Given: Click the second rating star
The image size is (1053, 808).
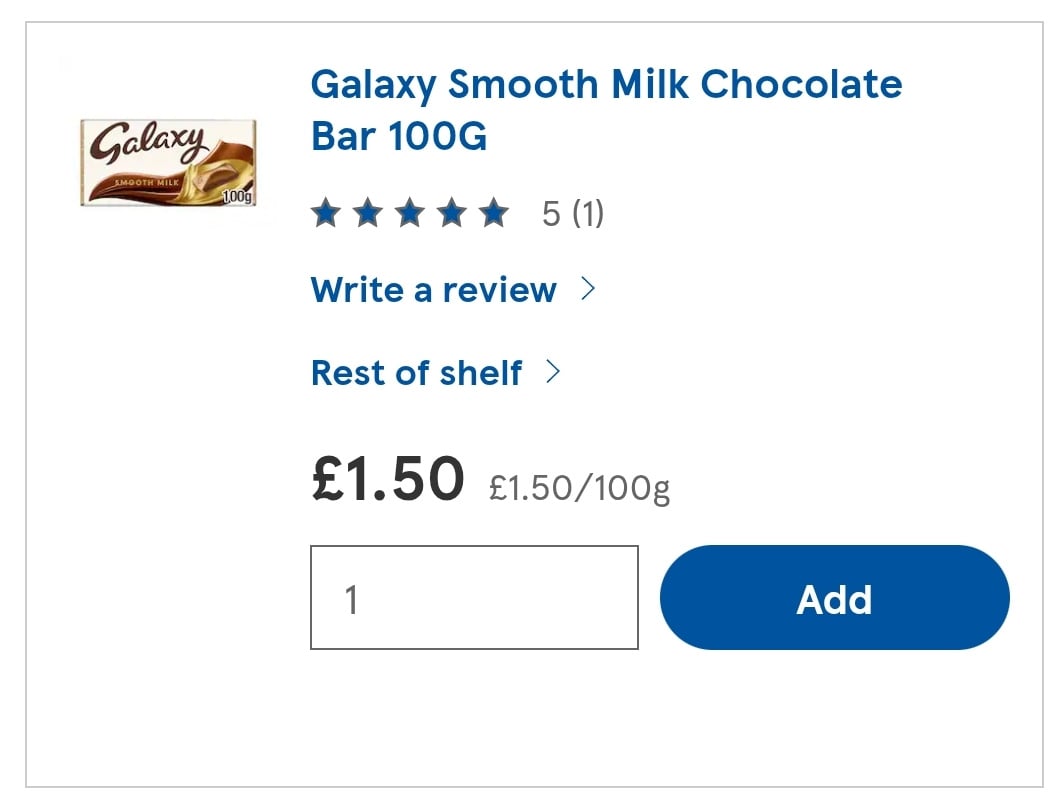Looking at the screenshot, I should coord(368,213).
